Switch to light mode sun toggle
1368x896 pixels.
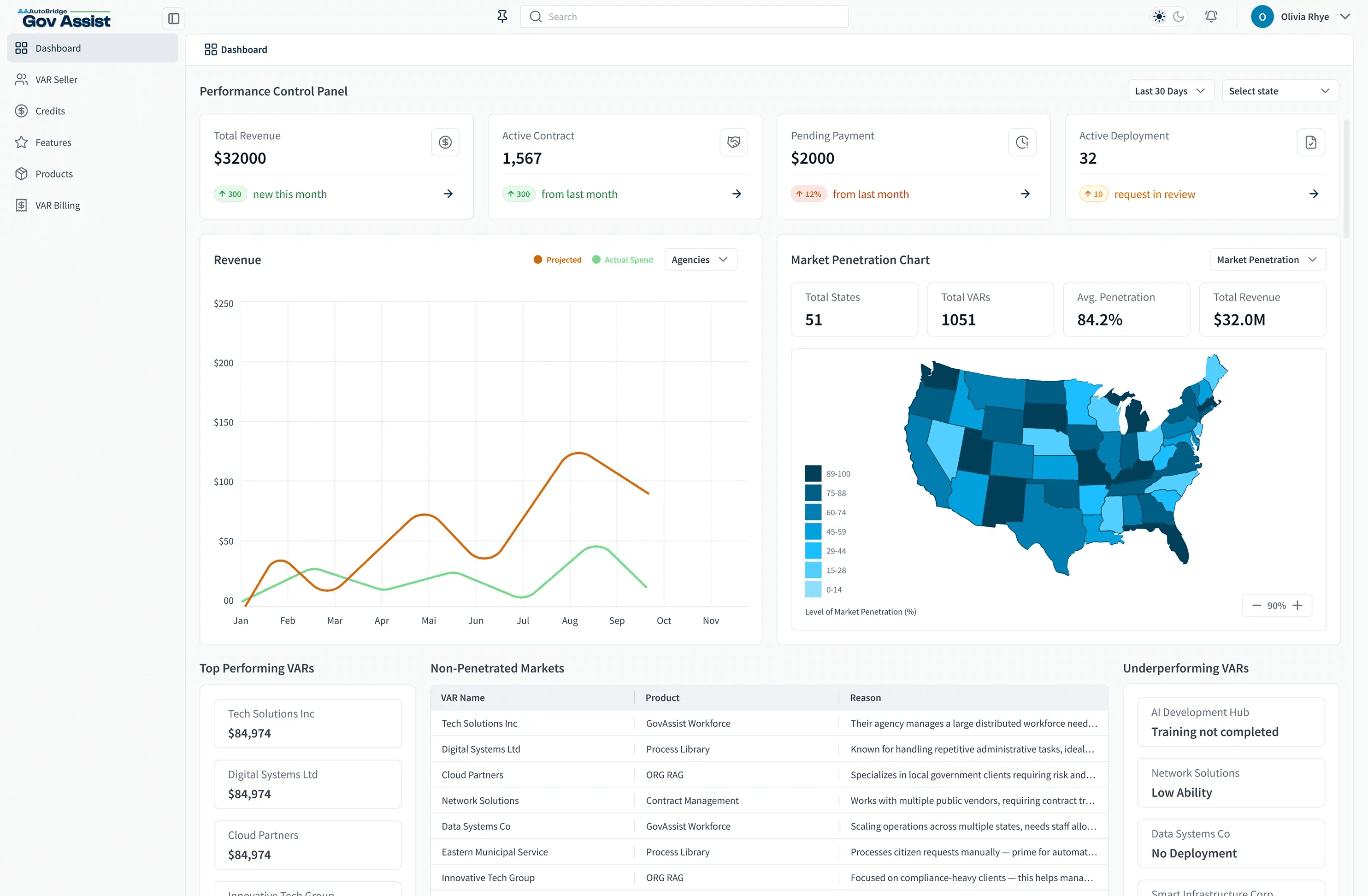[x=1159, y=17]
